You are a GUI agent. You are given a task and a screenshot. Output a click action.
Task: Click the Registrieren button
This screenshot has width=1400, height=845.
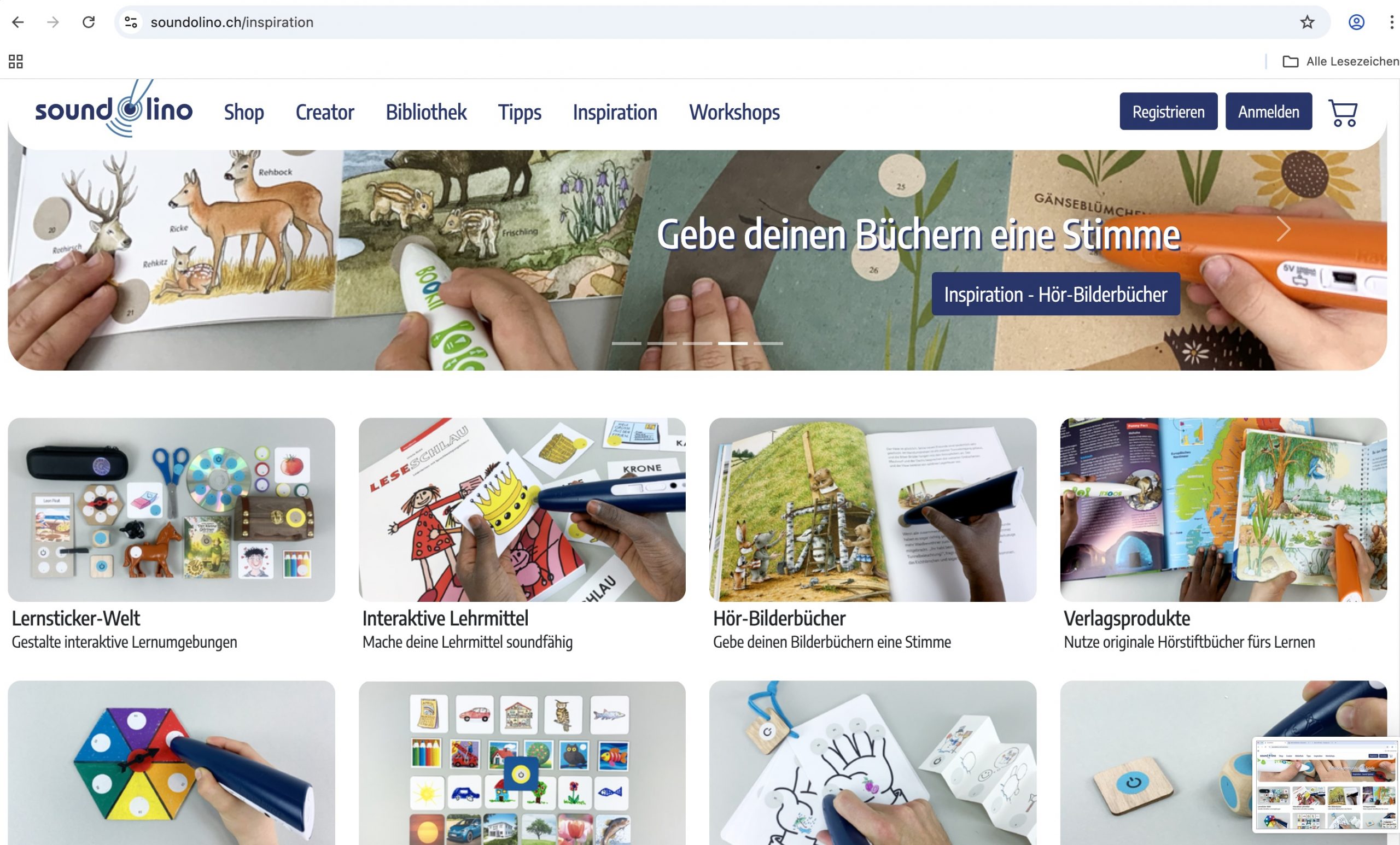tap(1168, 112)
